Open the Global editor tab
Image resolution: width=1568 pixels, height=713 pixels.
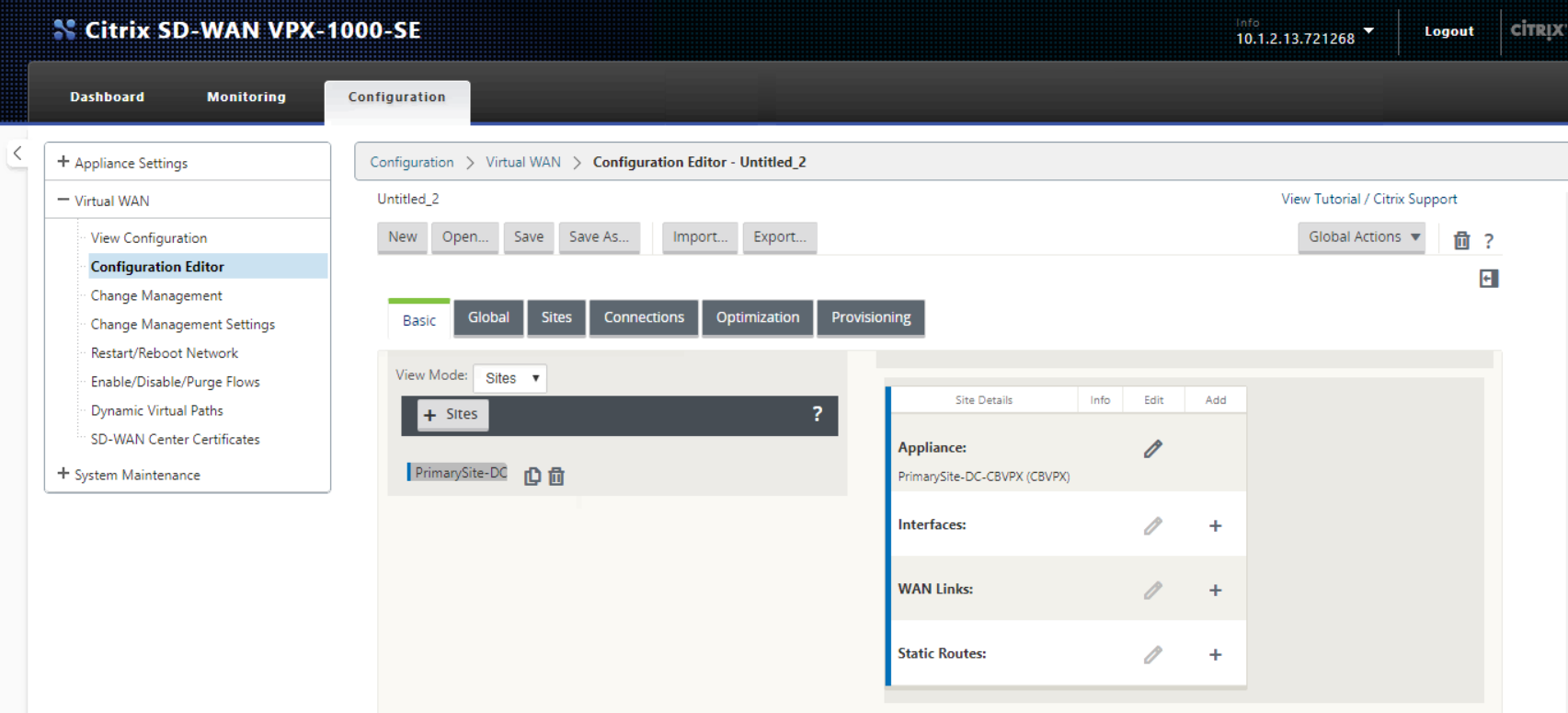coord(488,317)
